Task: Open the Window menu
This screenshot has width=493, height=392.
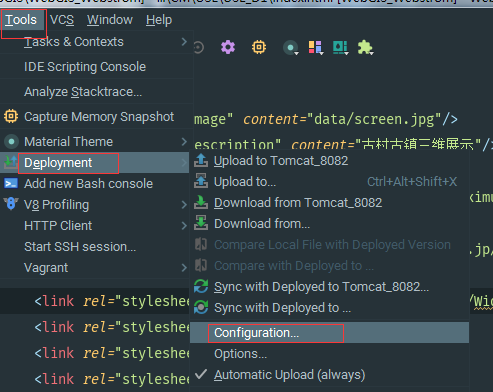Action: [110, 20]
